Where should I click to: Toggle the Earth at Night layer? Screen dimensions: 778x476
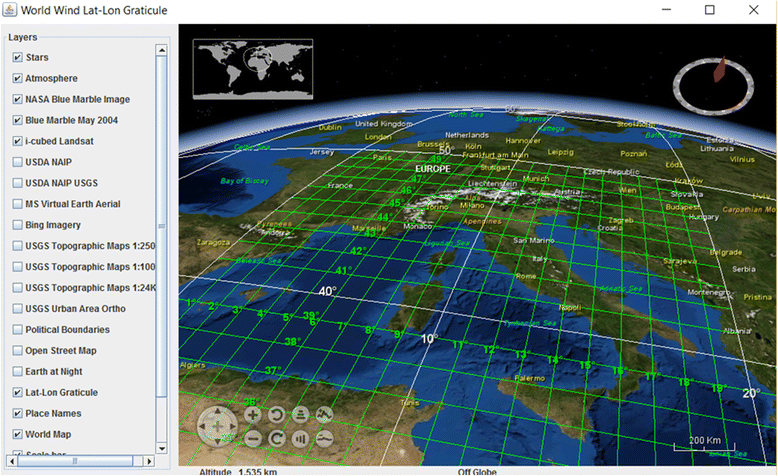coord(17,372)
